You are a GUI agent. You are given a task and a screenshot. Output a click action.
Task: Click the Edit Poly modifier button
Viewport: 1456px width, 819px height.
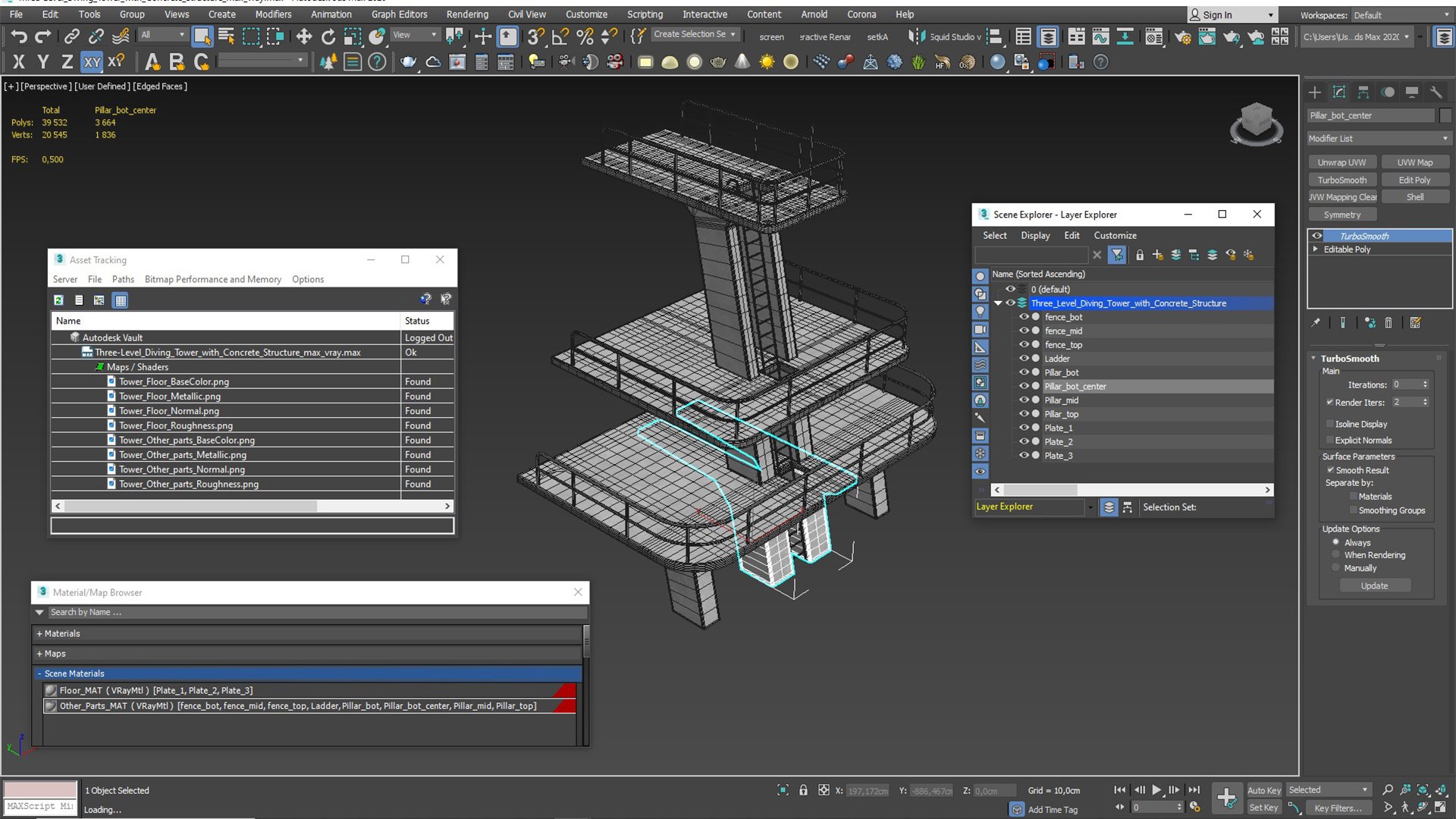pyautogui.click(x=1414, y=180)
